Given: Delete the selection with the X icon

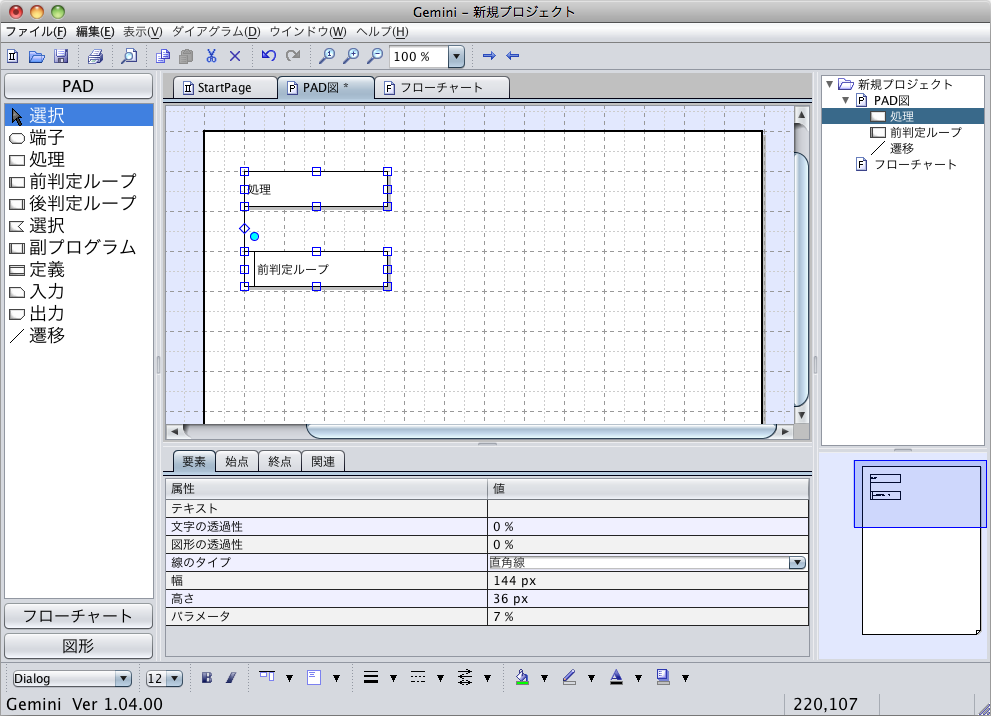Looking at the screenshot, I should [x=235, y=56].
